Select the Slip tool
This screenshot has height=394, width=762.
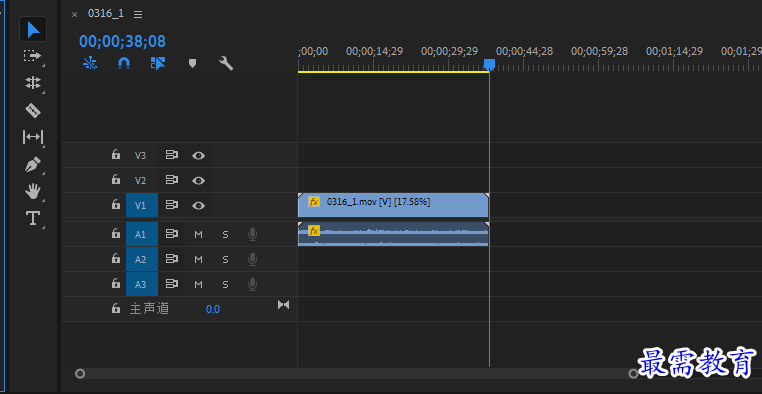point(33,137)
